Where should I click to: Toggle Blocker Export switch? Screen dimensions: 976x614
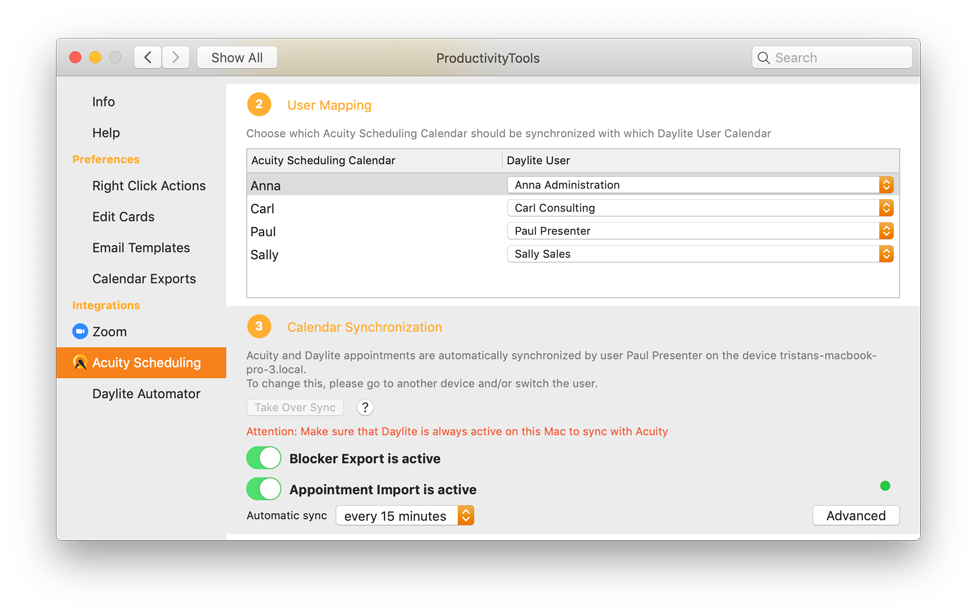(x=263, y=458)
